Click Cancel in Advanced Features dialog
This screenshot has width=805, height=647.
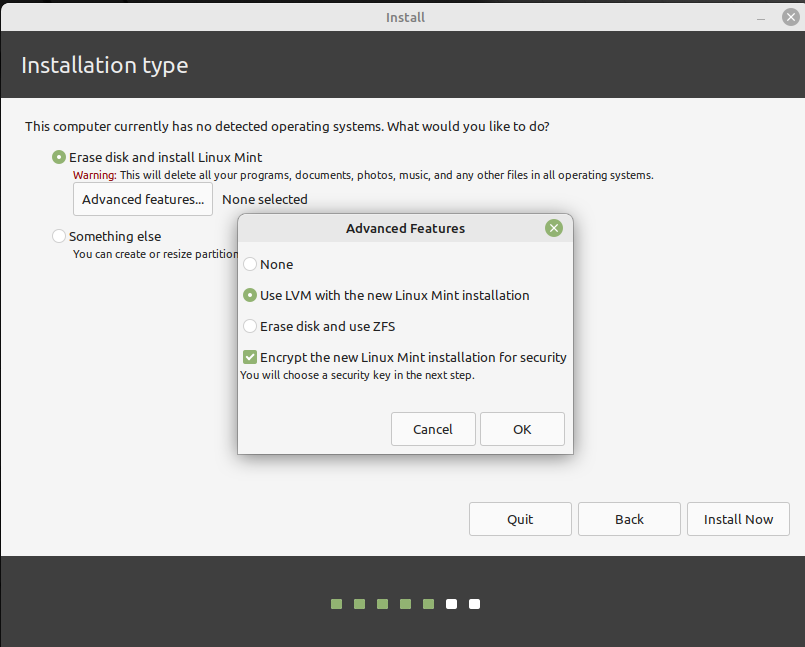pos(433,429)
